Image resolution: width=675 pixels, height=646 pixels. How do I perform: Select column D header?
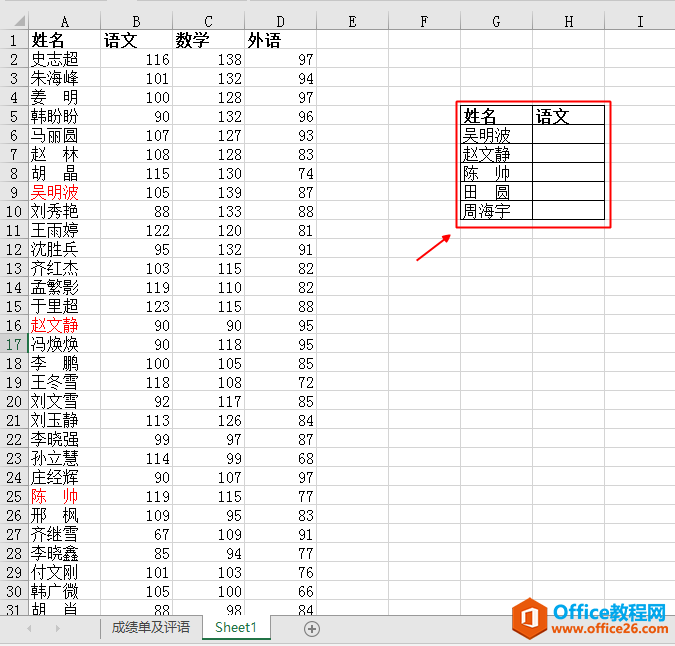tap(280, 21)
